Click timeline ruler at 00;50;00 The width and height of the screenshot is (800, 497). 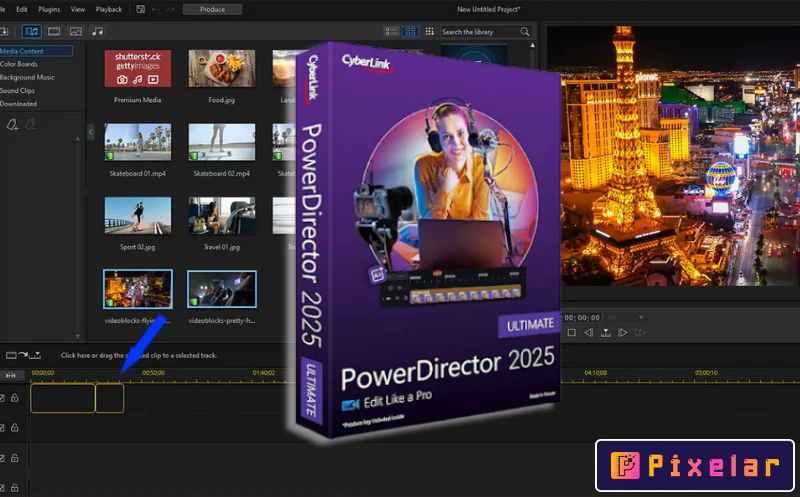[153, 373]
